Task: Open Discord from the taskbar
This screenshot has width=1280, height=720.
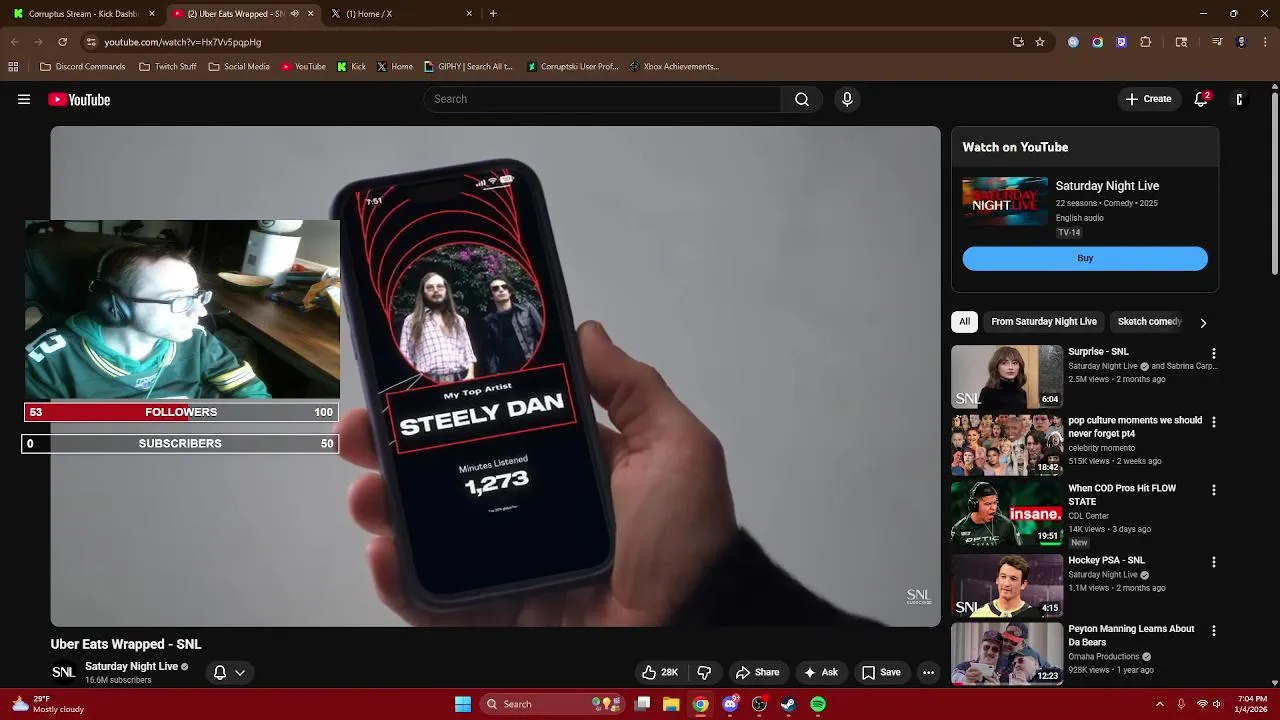Action: click(x=730, y=704)
